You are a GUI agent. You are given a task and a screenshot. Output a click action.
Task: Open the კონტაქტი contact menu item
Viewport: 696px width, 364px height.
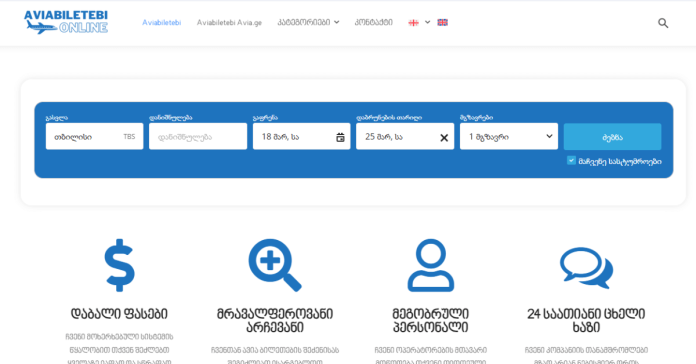(373, 22)
